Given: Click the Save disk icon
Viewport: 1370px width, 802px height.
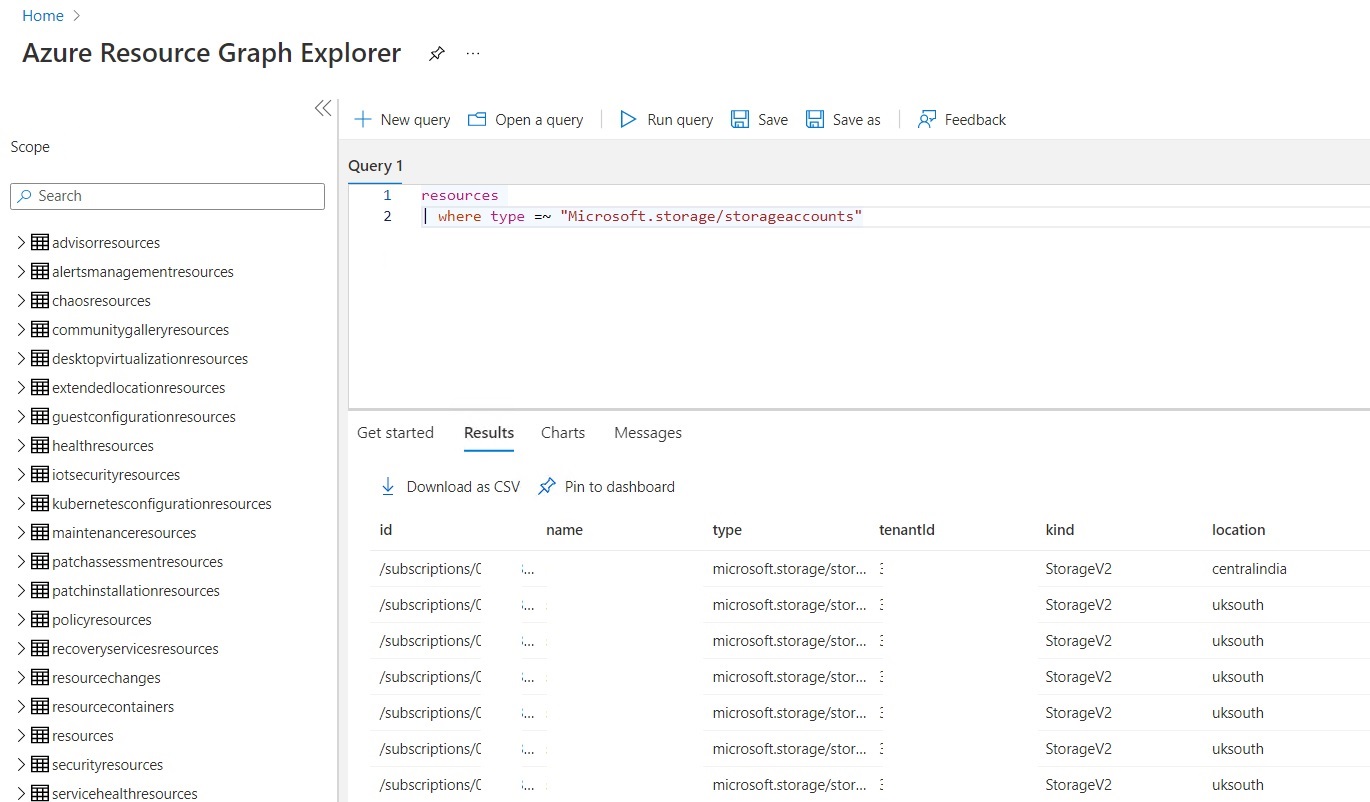Looking at the screenshot, I should click(x=740, y=120).
